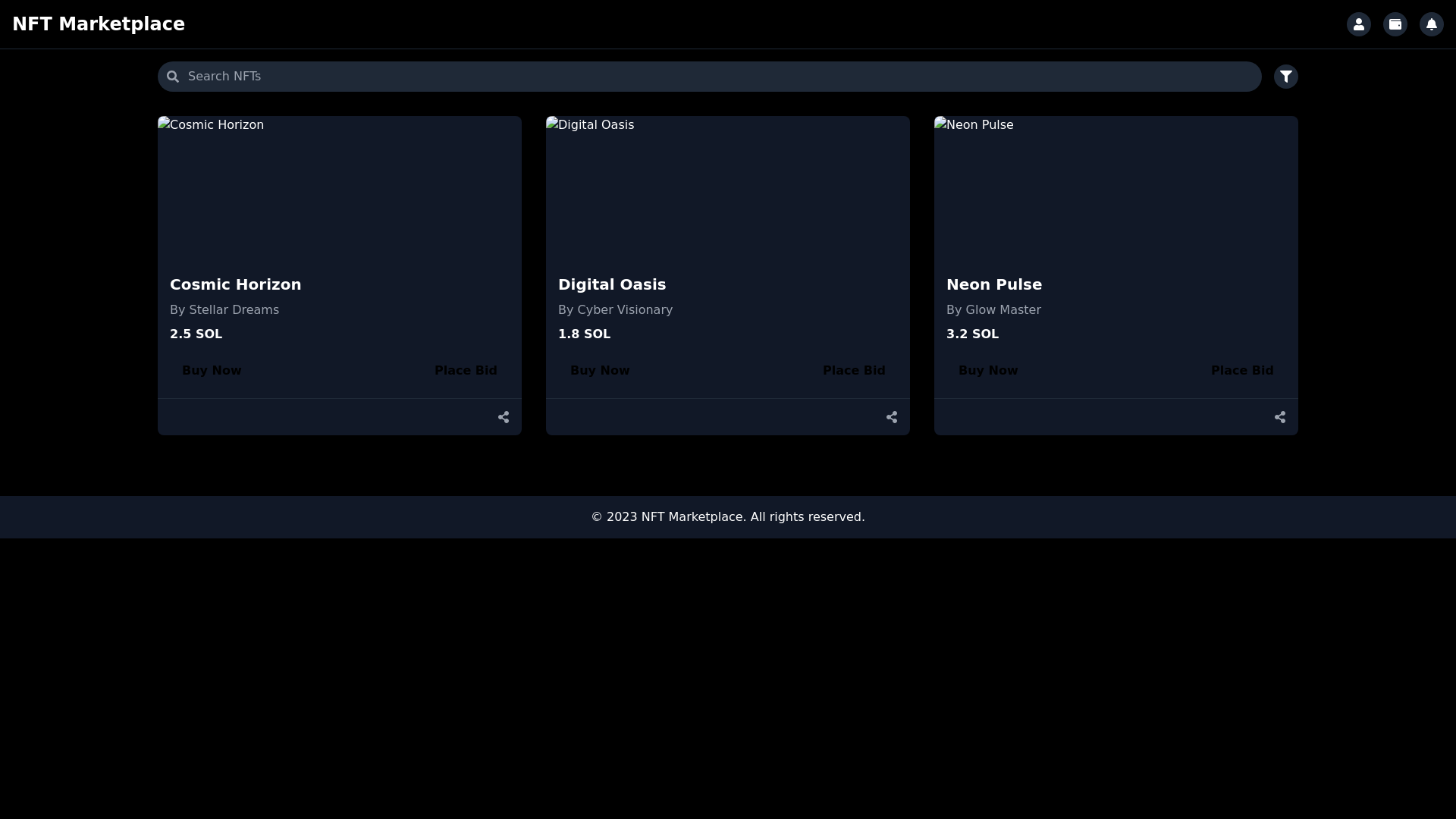Open the wallet icon in header
Screen dimensions: 1456x819
tap(1395, 24)
